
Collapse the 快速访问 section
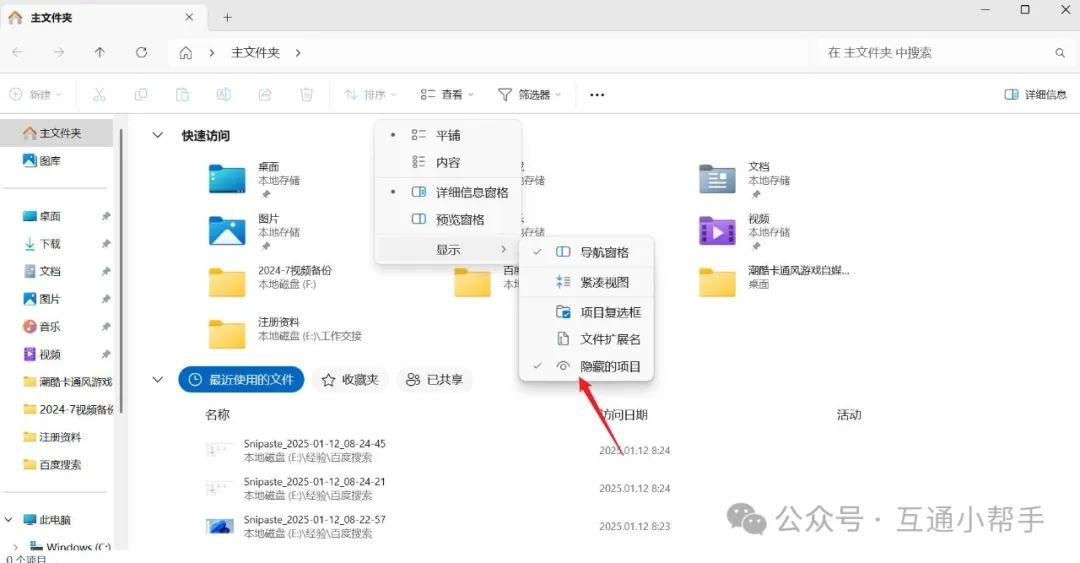tap(158, 135)
